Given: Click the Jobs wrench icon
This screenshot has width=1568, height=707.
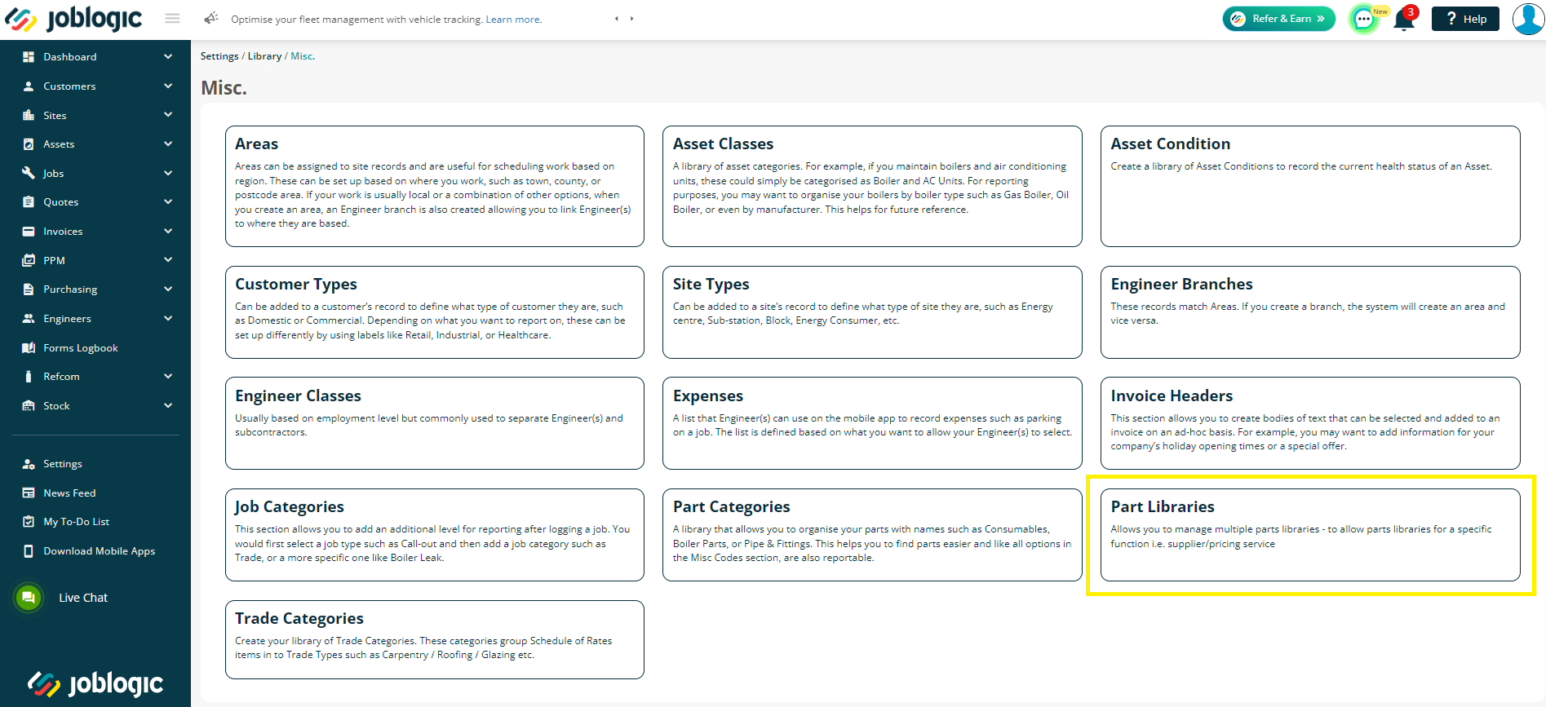Looking at the screenshot, I should 29,173.
